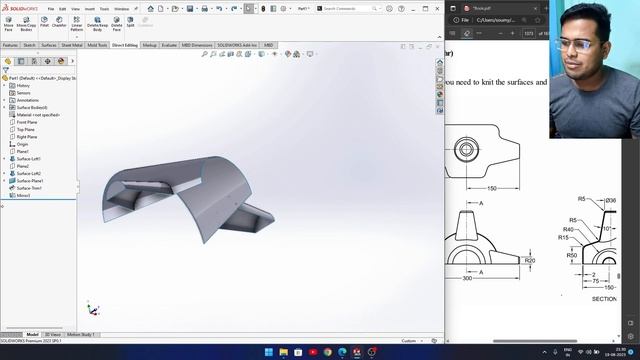Open the Tools menu
640x360 pixels.
point(104,9)
